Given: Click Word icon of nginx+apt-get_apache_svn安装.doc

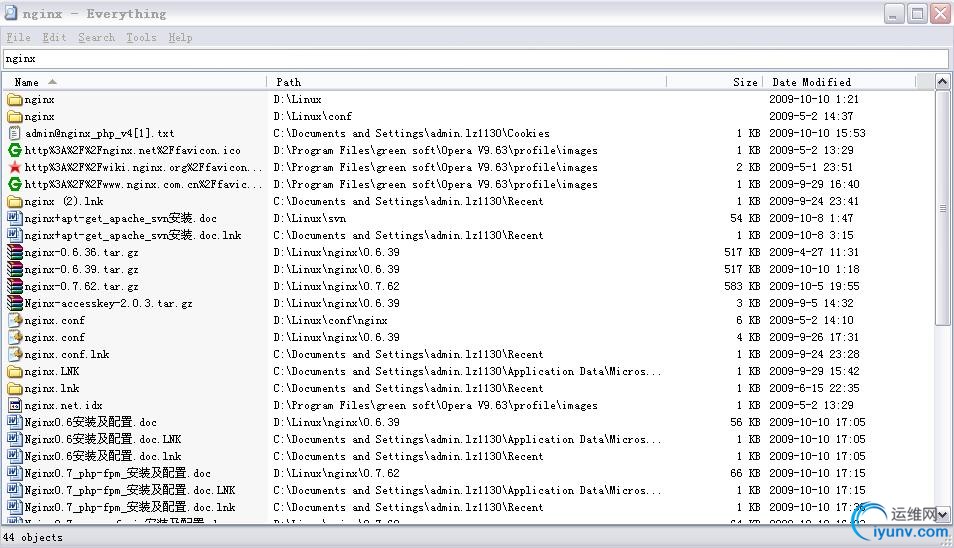Looking at the screenshot, I should coord(15,218).
